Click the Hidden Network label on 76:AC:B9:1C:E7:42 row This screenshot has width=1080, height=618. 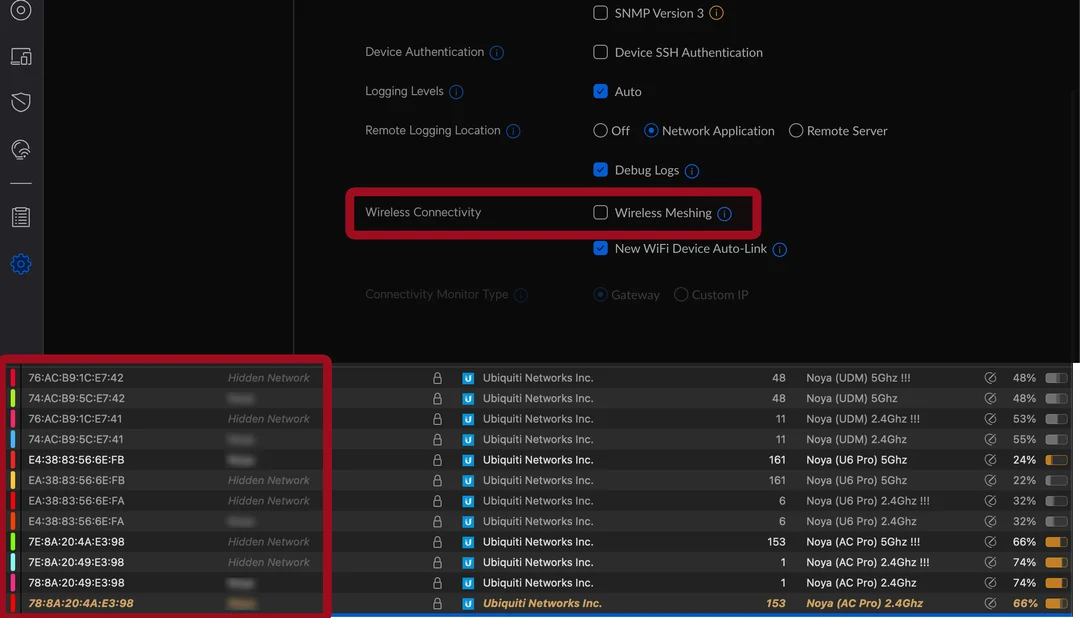[268, 377]
